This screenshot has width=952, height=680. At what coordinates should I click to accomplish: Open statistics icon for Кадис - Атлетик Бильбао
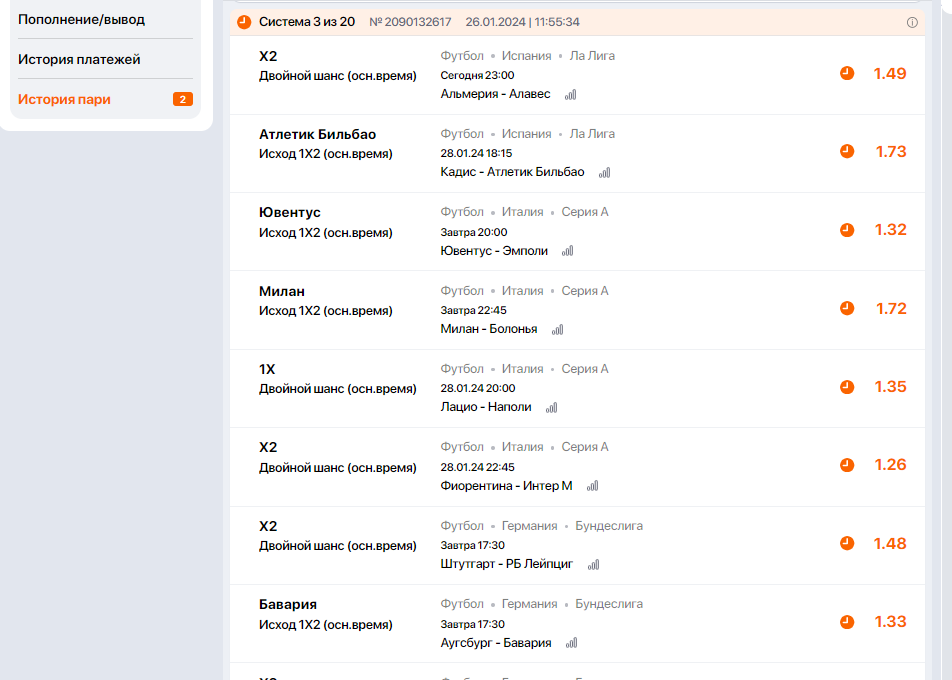click(x=605, y=173)
